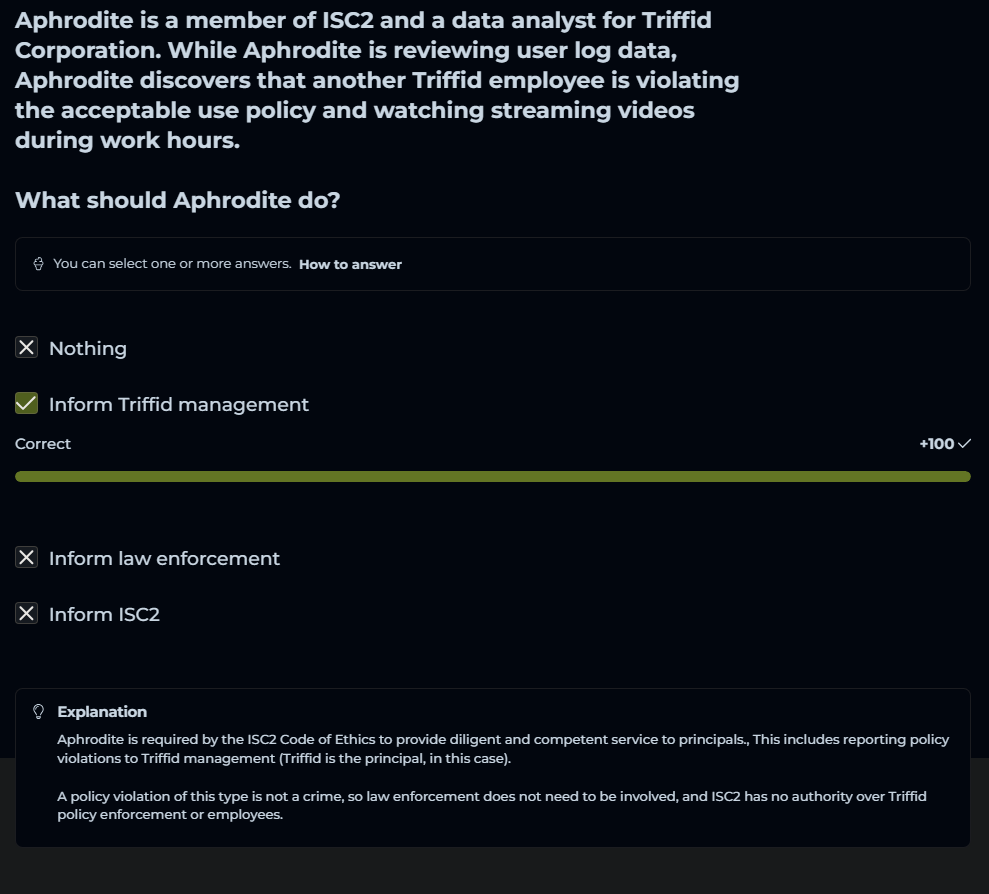Click the Explanation heading
The height and width of the screenshot is (894, 989).
click(x=102, y=712)
